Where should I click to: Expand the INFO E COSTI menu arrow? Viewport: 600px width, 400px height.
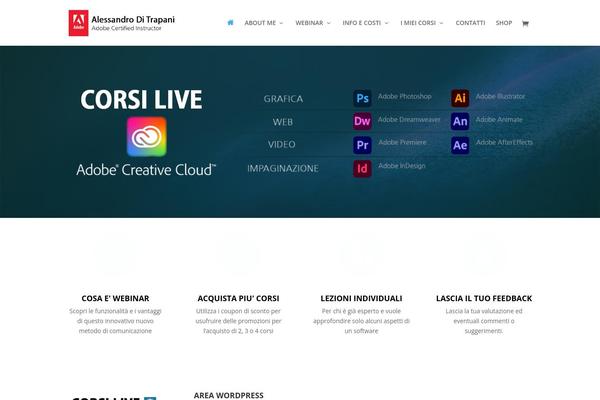point(386,23)
